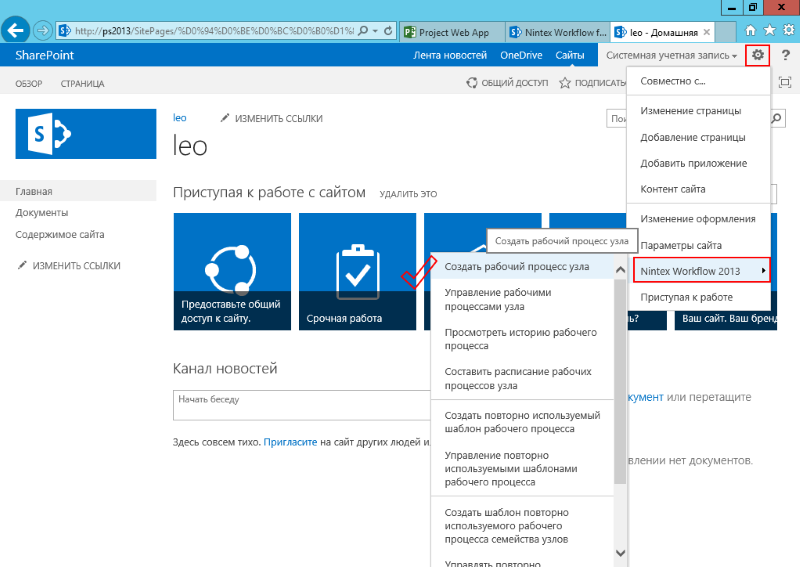The image size is (800, 567).
Task: Choose Совместно с... menu item
Action: pos(698,81)
